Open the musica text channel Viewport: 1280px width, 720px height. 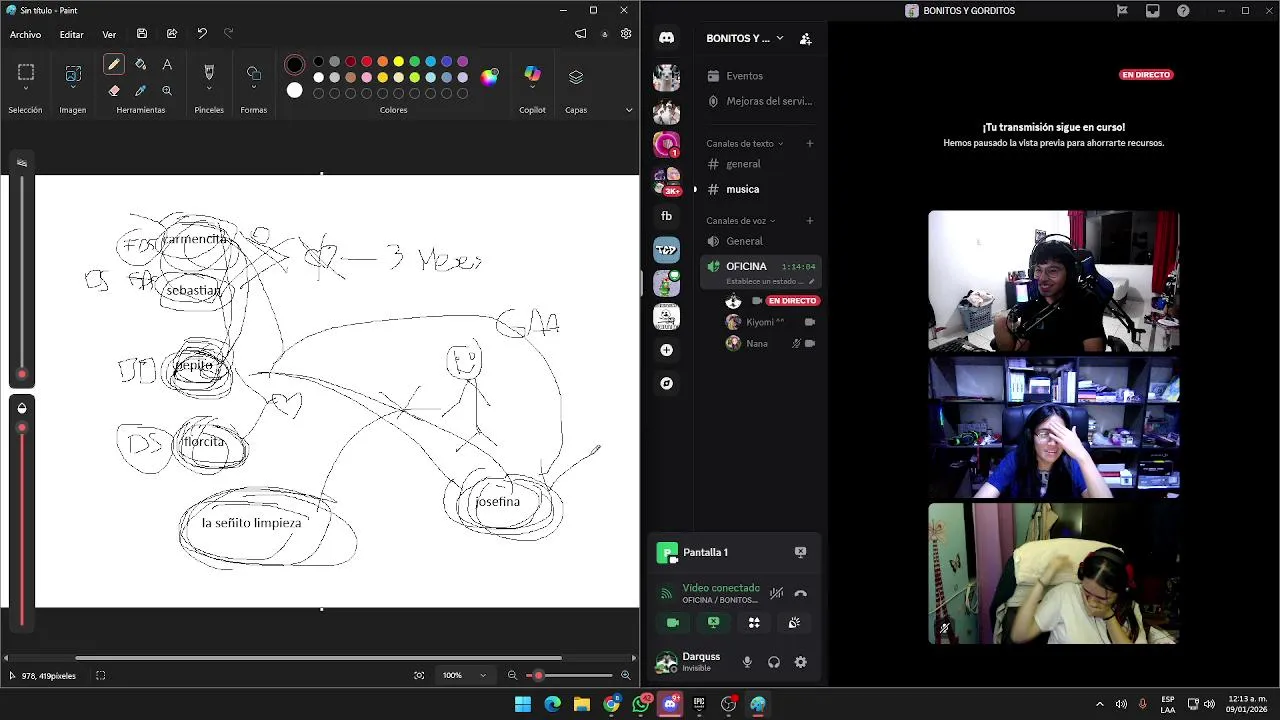point(760,189)
